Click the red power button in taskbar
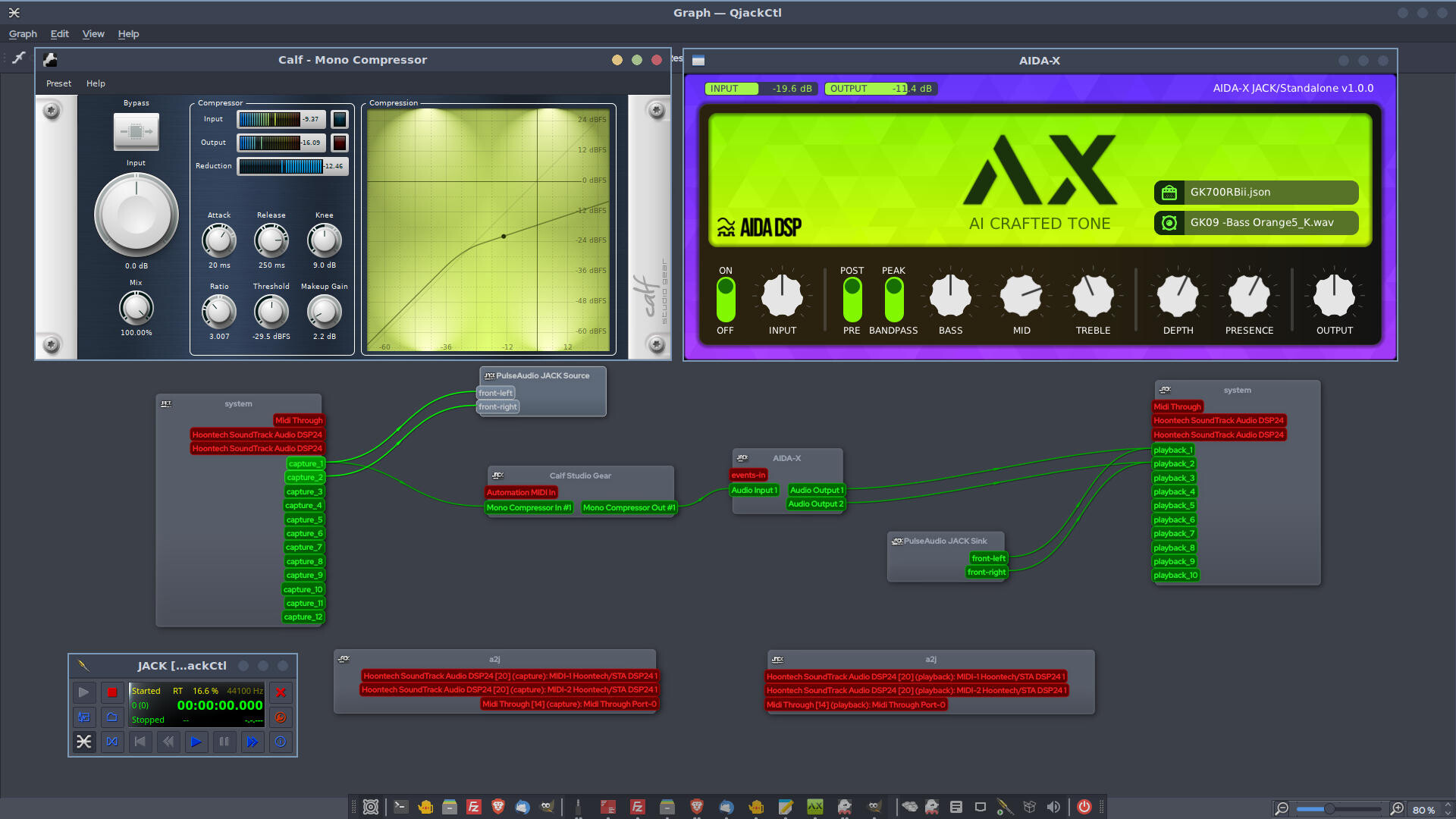The height and width of the screenshot is (819, 1456). coord(1084,807)
